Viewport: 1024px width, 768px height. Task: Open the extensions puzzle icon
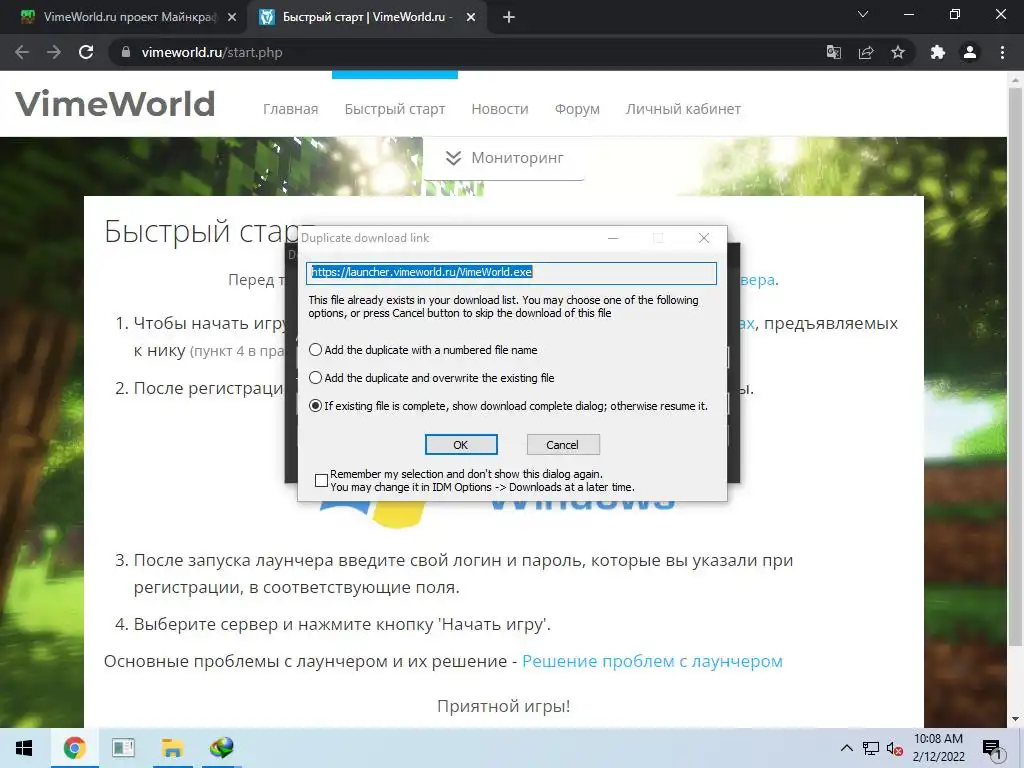tap(938, 52)
